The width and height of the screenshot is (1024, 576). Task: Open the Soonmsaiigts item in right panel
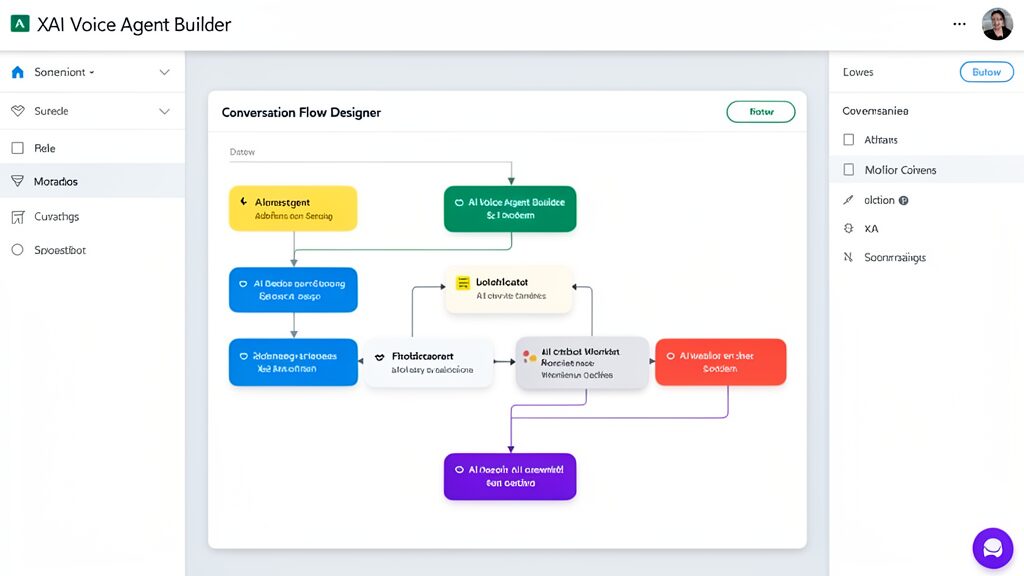895,257
